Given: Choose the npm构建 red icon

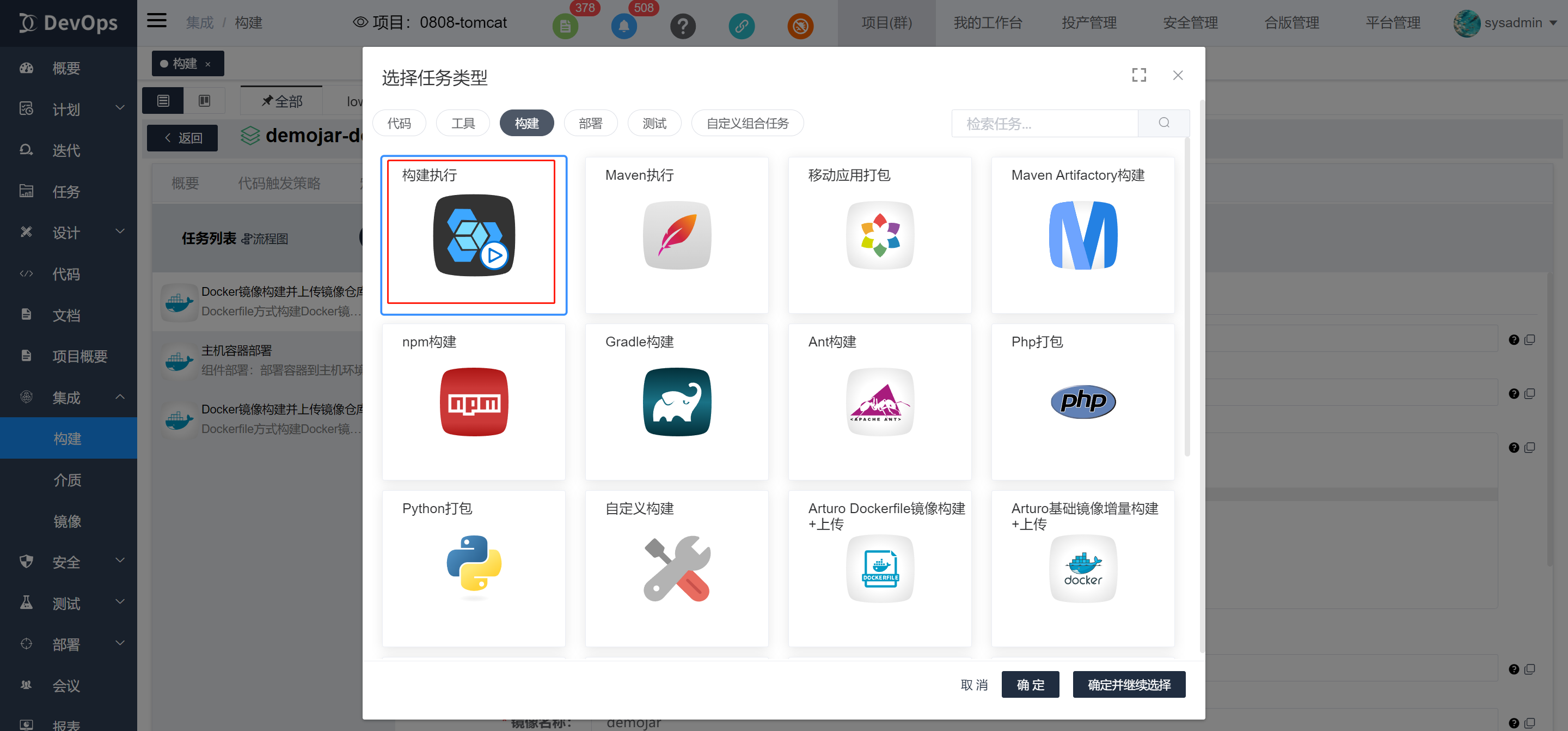Looking at the screenshot, I should 474,401.
